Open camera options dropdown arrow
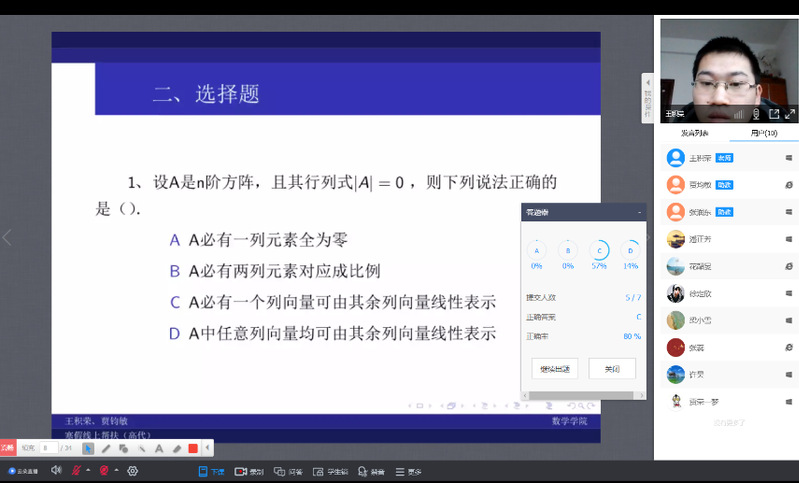799x483 pixels. pos(116,471)
